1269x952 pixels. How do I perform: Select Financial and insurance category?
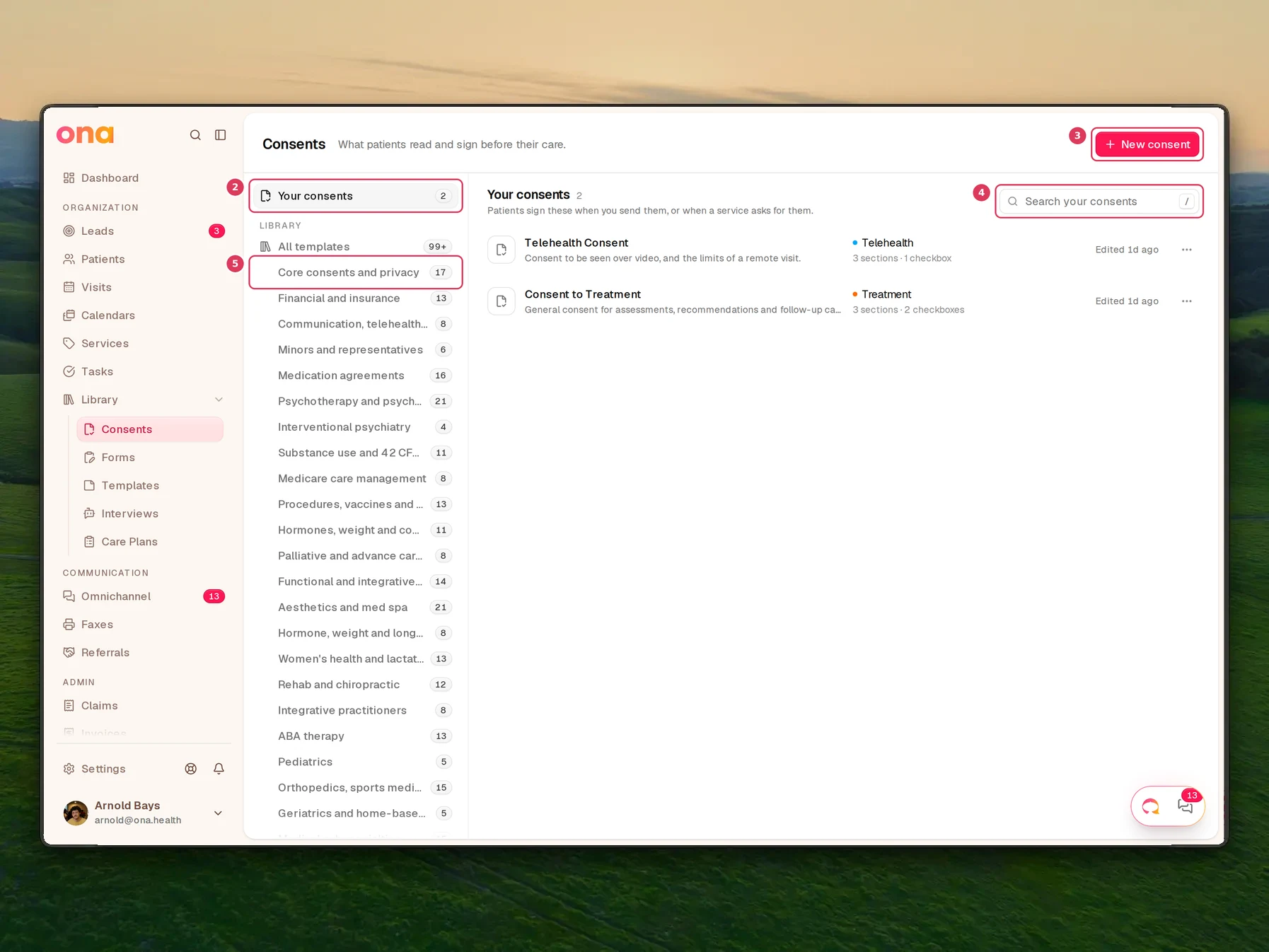(356, 298)
